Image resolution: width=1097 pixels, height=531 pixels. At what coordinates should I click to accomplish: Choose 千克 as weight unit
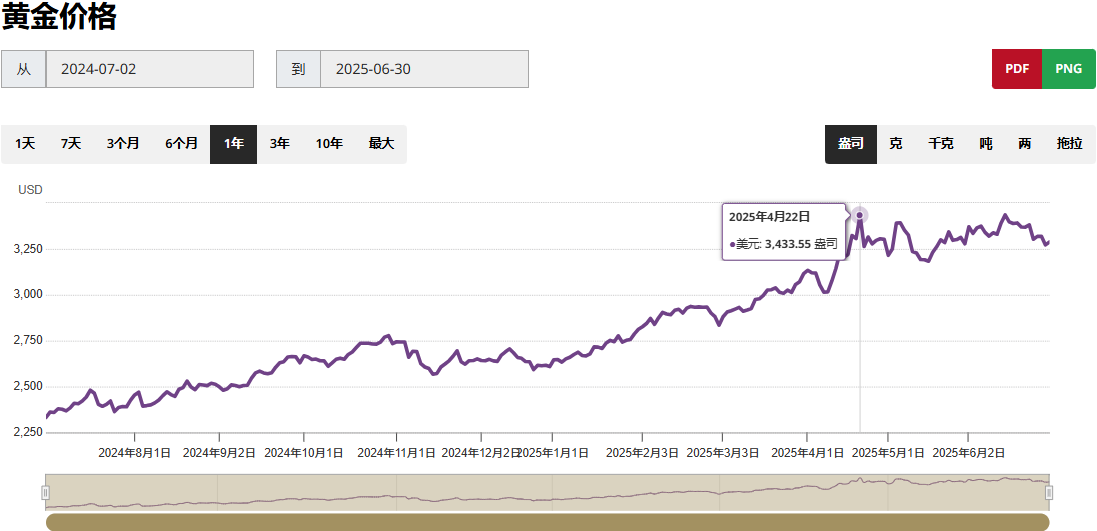(940, 144)
